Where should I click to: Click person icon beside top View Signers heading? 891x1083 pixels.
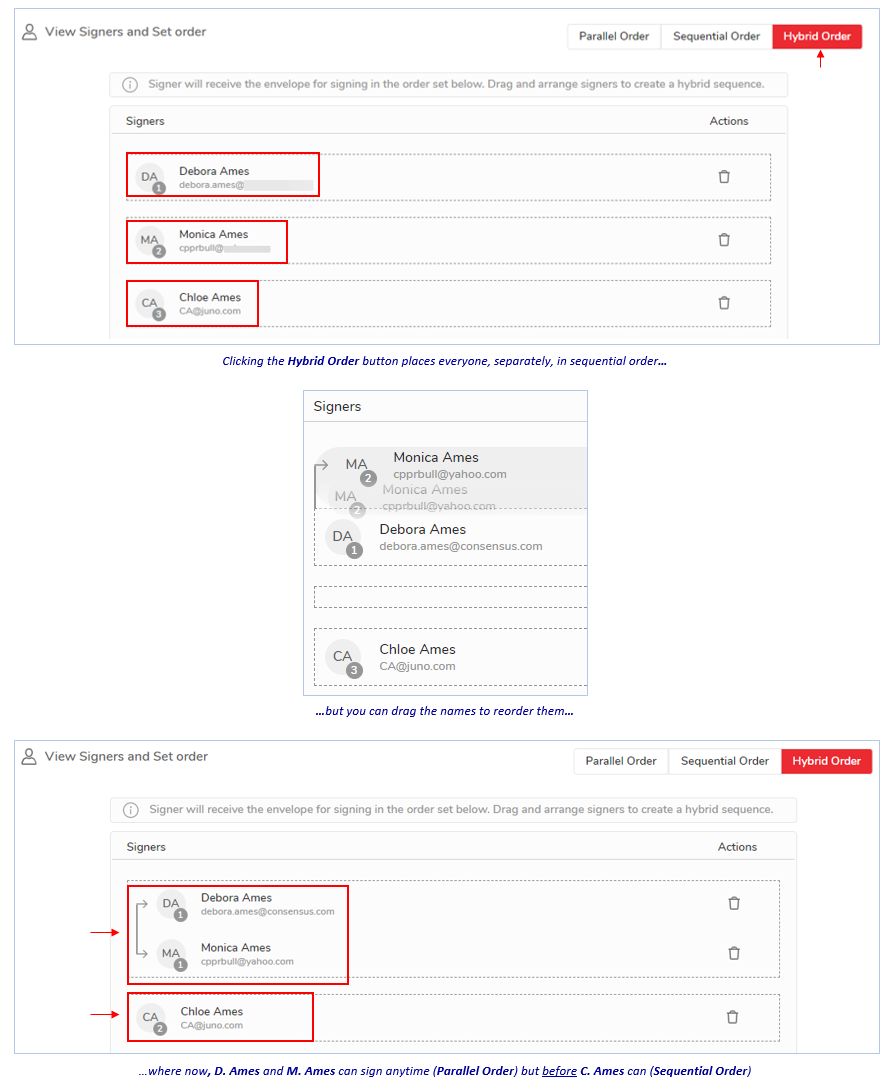point(29,32)
